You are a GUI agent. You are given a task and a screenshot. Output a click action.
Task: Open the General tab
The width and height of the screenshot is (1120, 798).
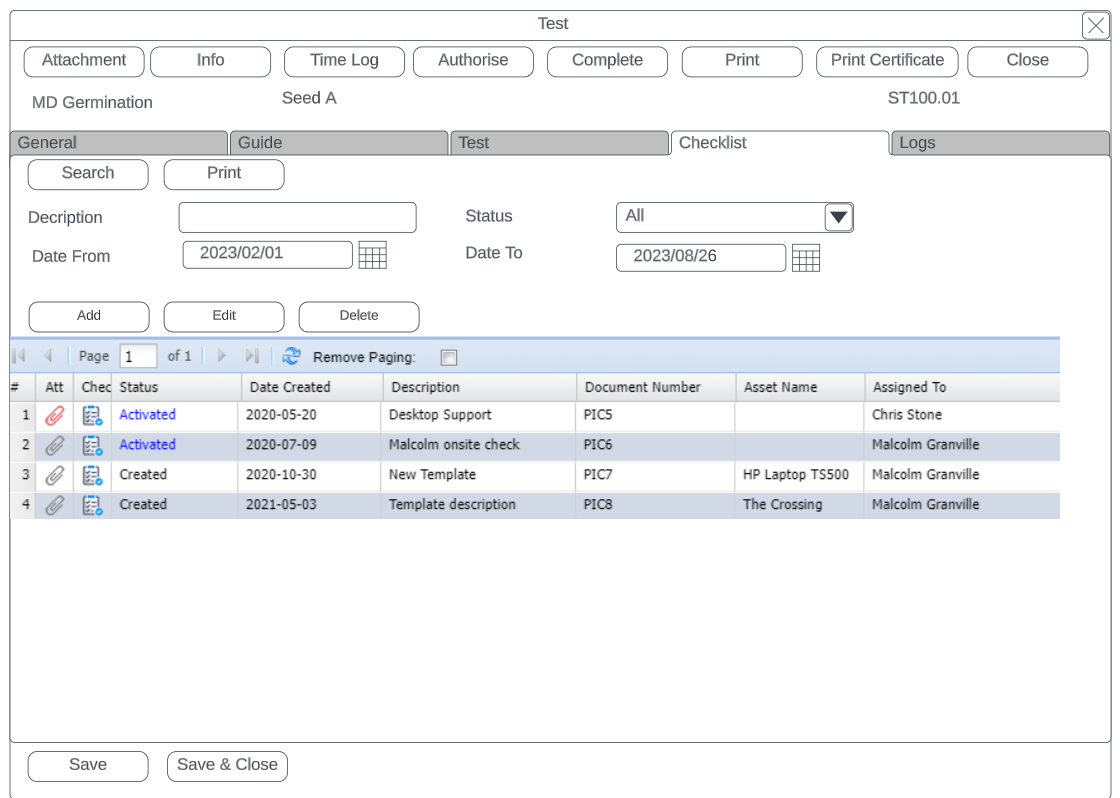(118, 143)
